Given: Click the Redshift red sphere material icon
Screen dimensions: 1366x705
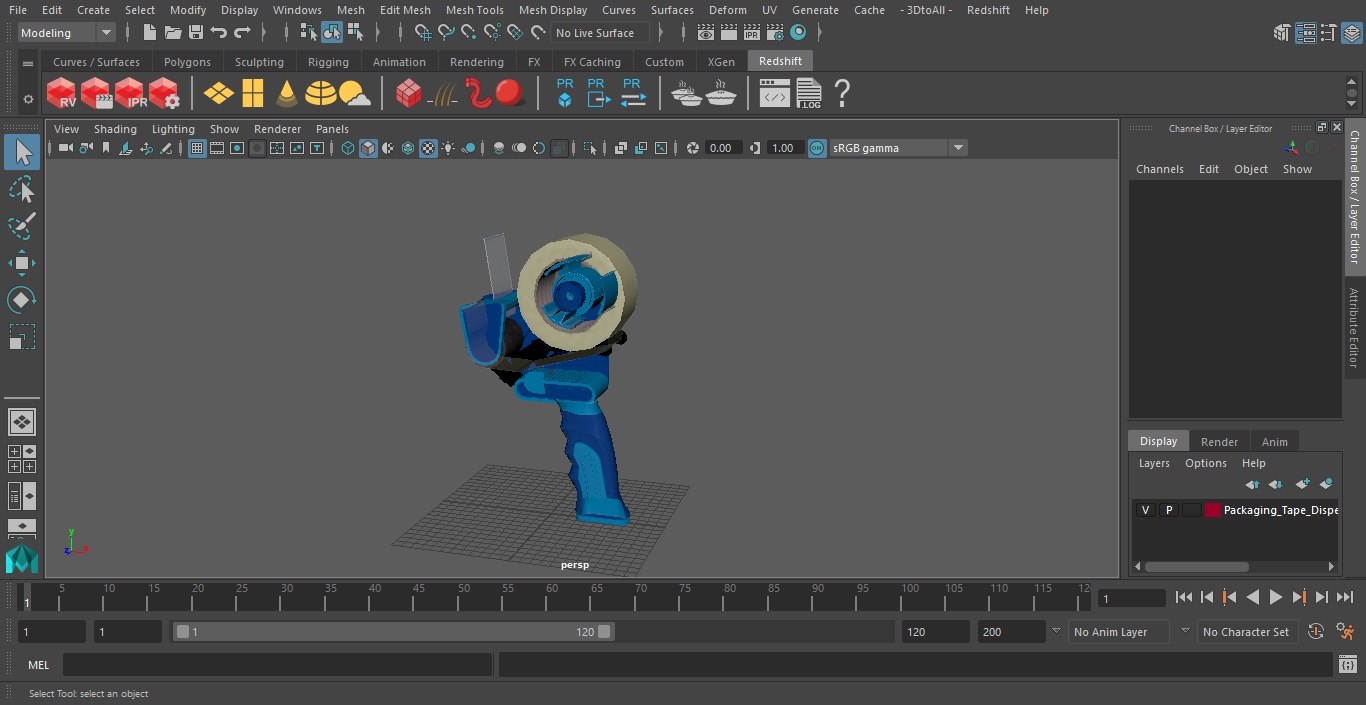Looking at the screenshot, I should point(510,94).
